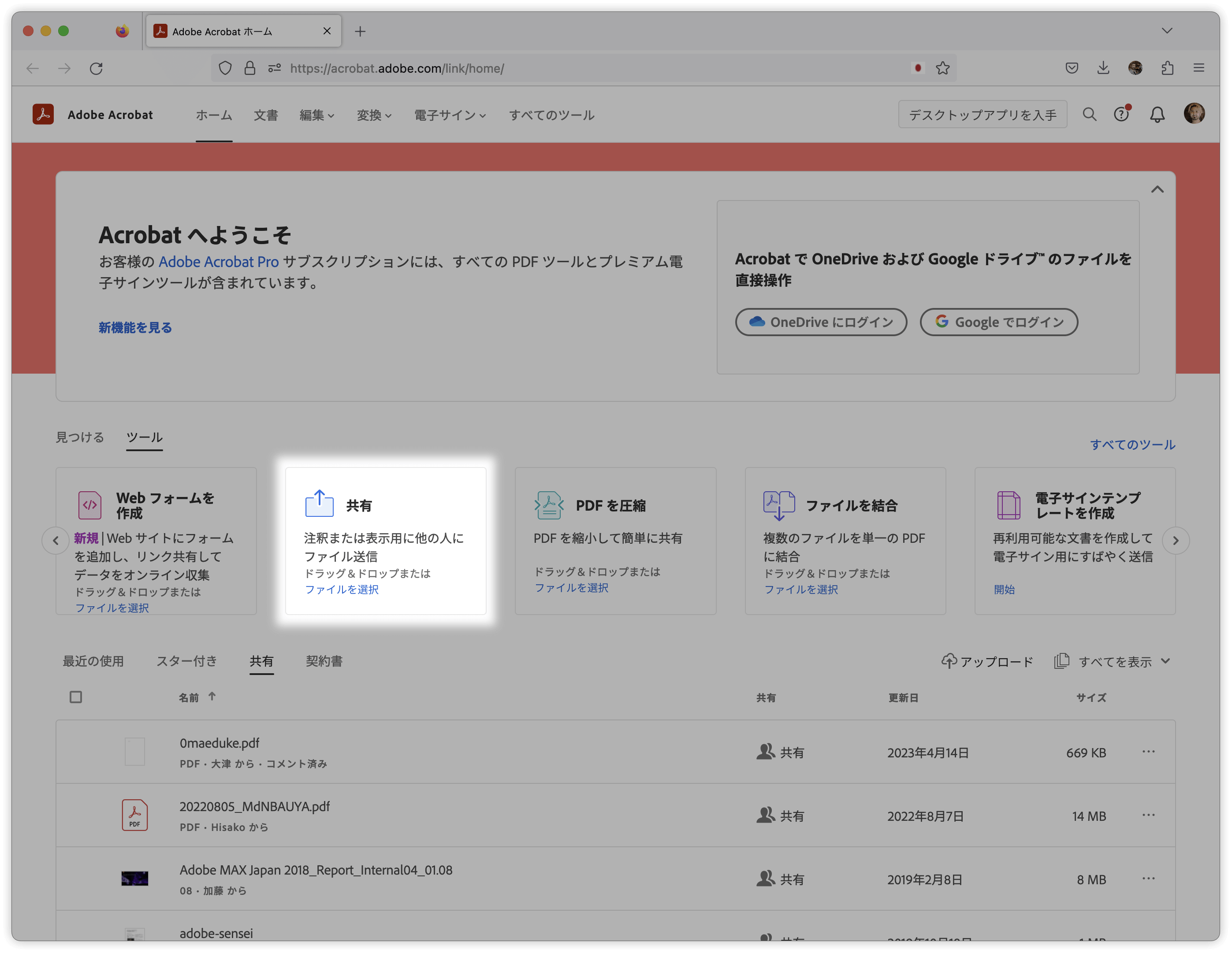The width and height of the screenshot is (1232, 953).
Task: Click the browser reload button
Action: point(97,68)
